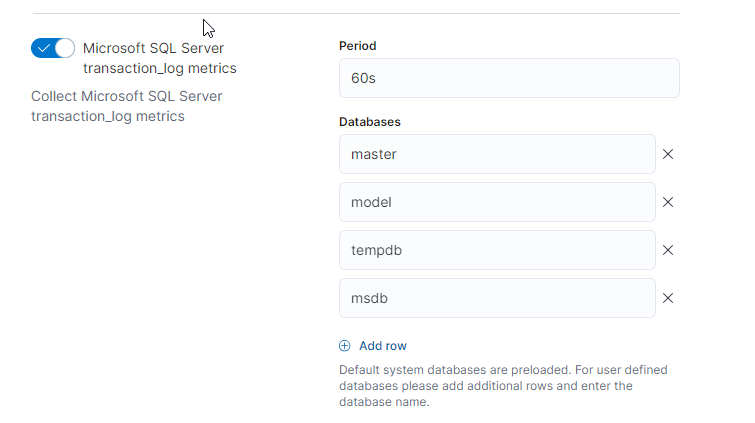
Task: Focus the Period field showing 60s
Action: click(x=508, y=78)
